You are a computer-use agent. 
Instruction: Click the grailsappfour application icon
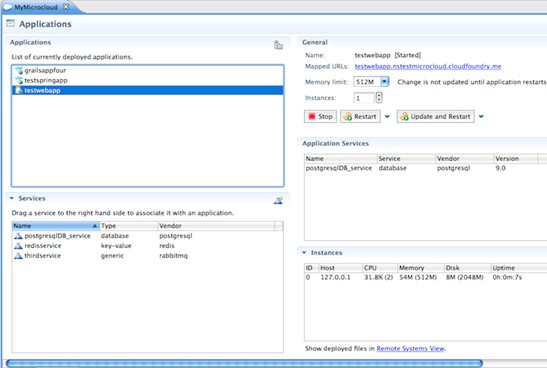[19, 70]
